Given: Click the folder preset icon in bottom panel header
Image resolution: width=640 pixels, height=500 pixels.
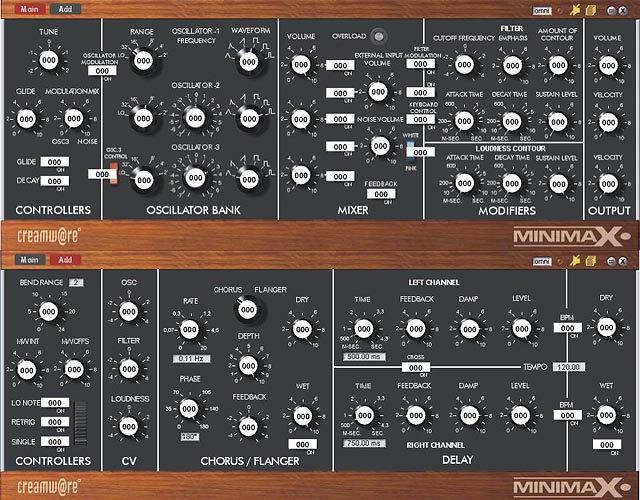Looking at the screenshot, I should (590, 261).
